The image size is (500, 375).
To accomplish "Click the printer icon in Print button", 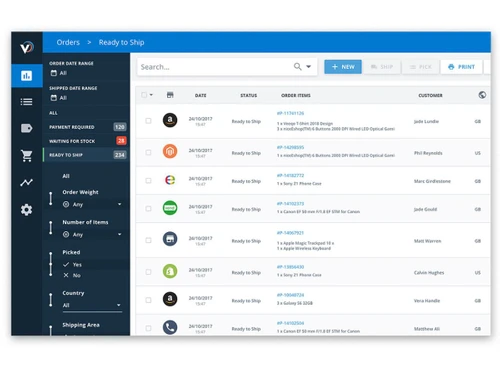I will [451, 67].
